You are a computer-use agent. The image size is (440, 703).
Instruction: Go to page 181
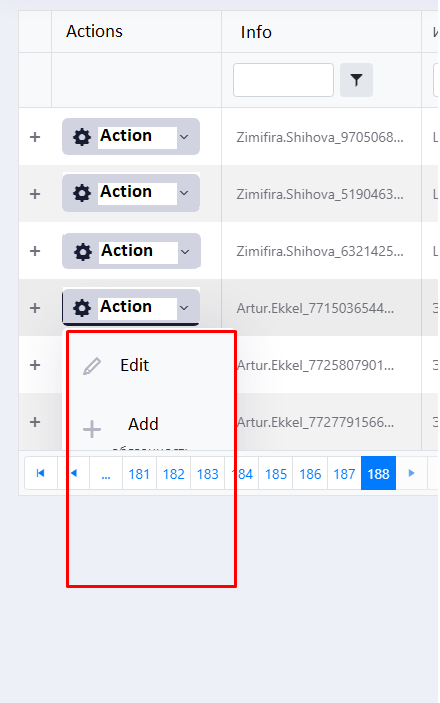[x=139, y=473]
